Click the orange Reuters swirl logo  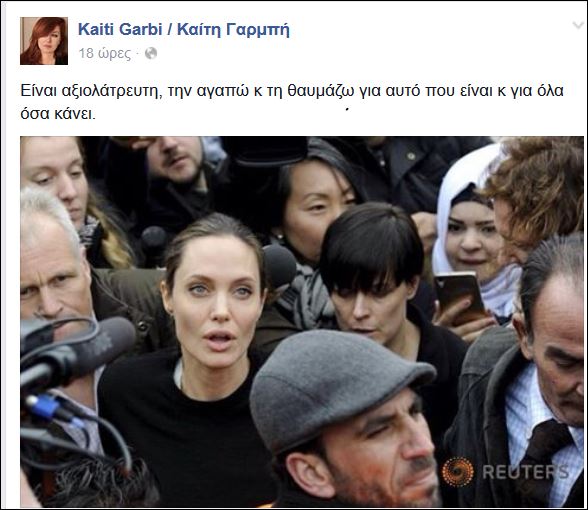[x=458, y=472]
